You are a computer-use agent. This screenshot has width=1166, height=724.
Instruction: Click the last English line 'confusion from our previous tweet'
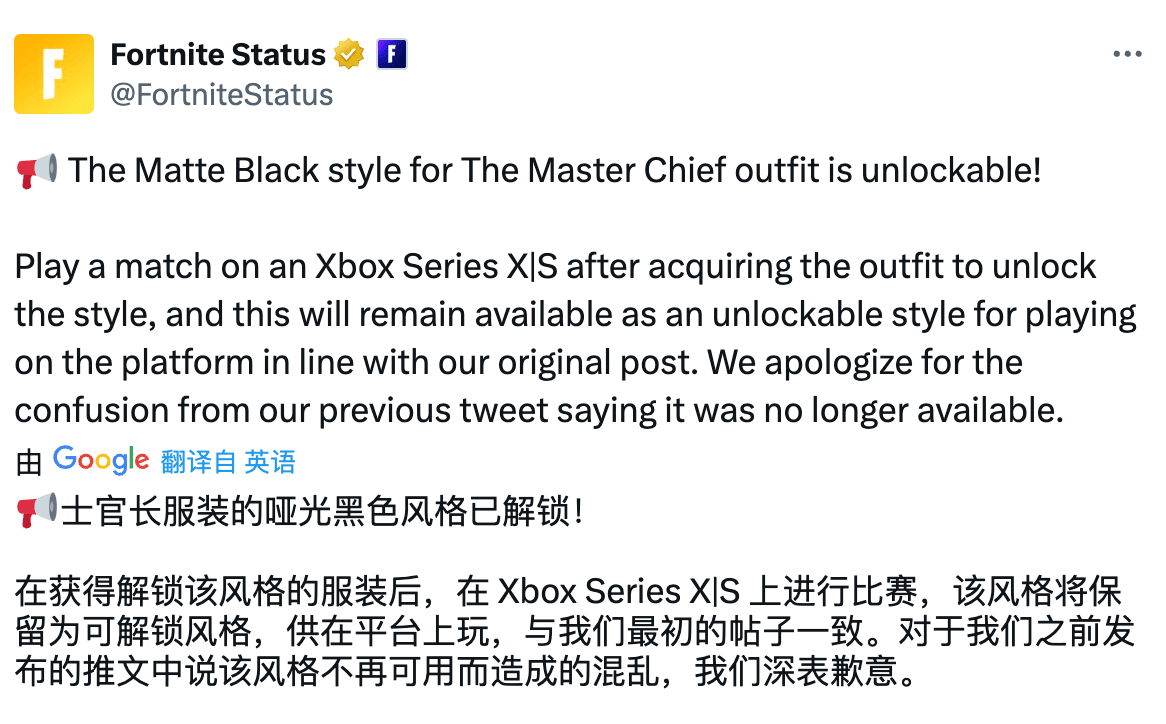coord(281,411)
